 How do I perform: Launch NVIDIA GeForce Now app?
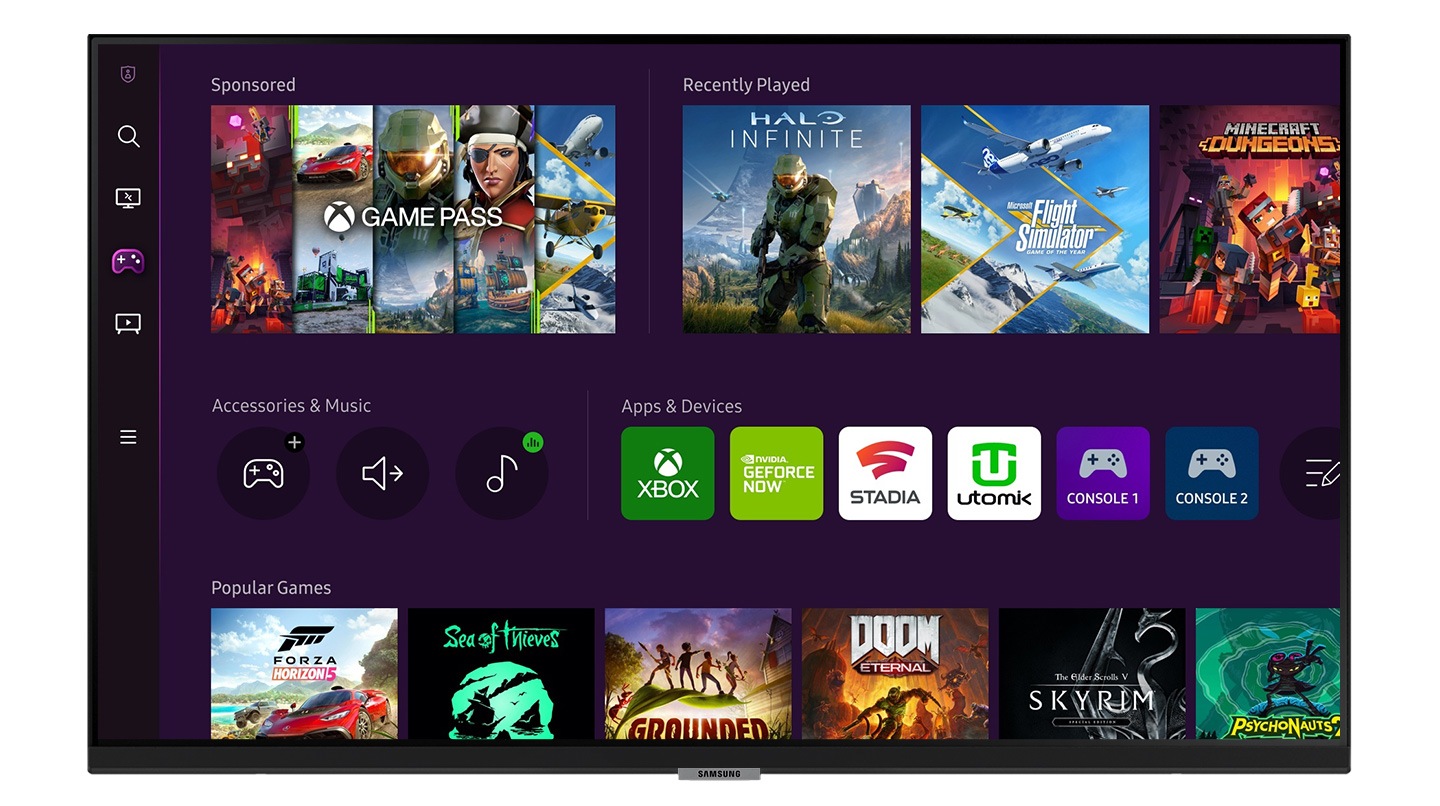[x=777, y=474]
